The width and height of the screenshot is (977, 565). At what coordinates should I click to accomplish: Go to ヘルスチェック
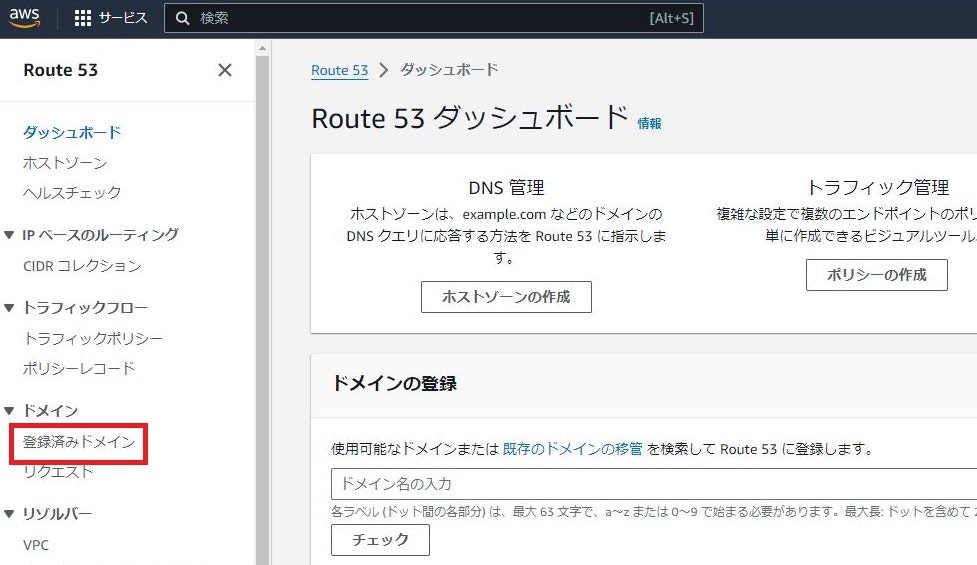coord(72,192)
